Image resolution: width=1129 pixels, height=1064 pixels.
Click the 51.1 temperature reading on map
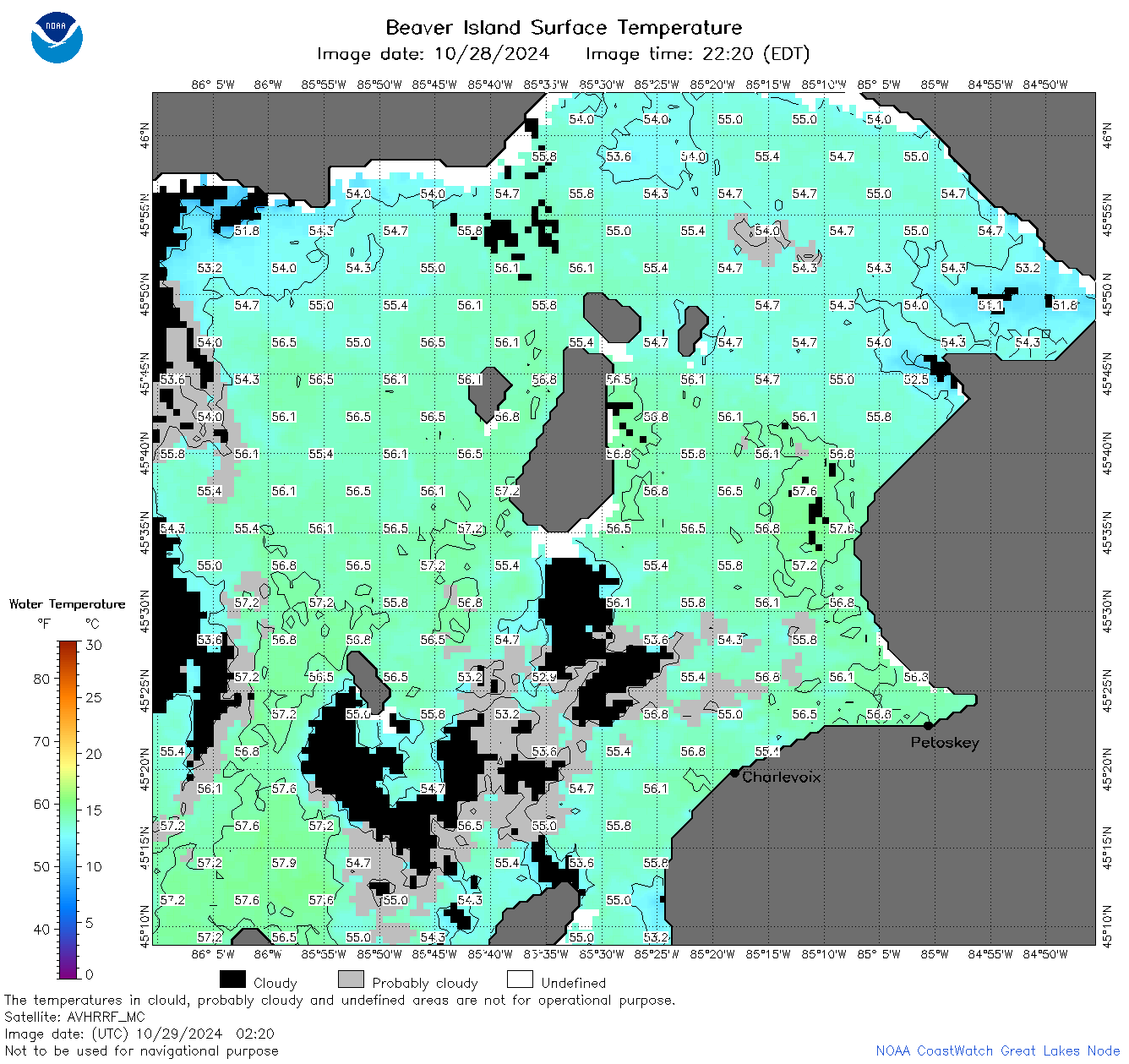coord(990,305)
